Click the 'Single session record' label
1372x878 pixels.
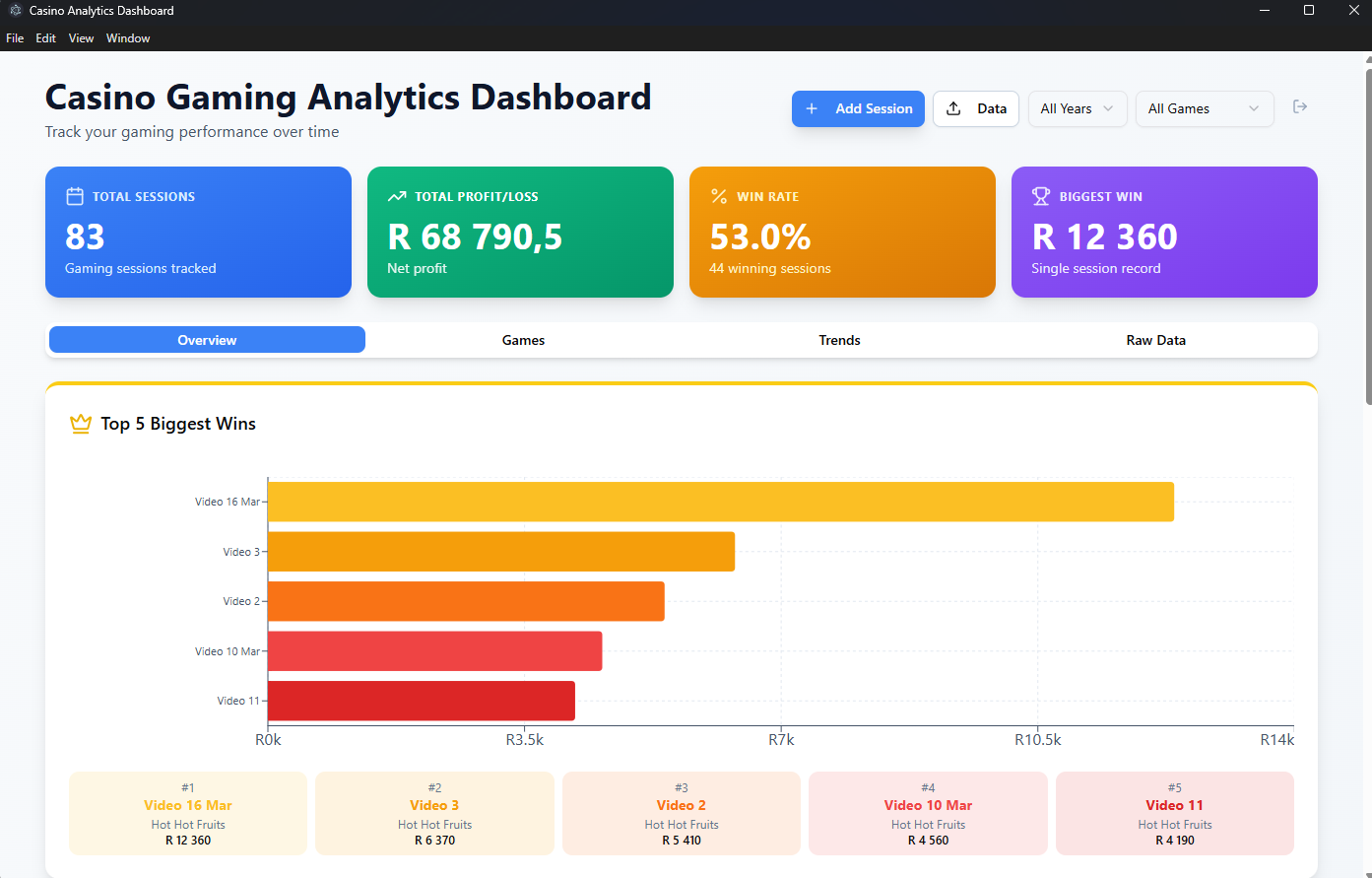pos(1096,268)
